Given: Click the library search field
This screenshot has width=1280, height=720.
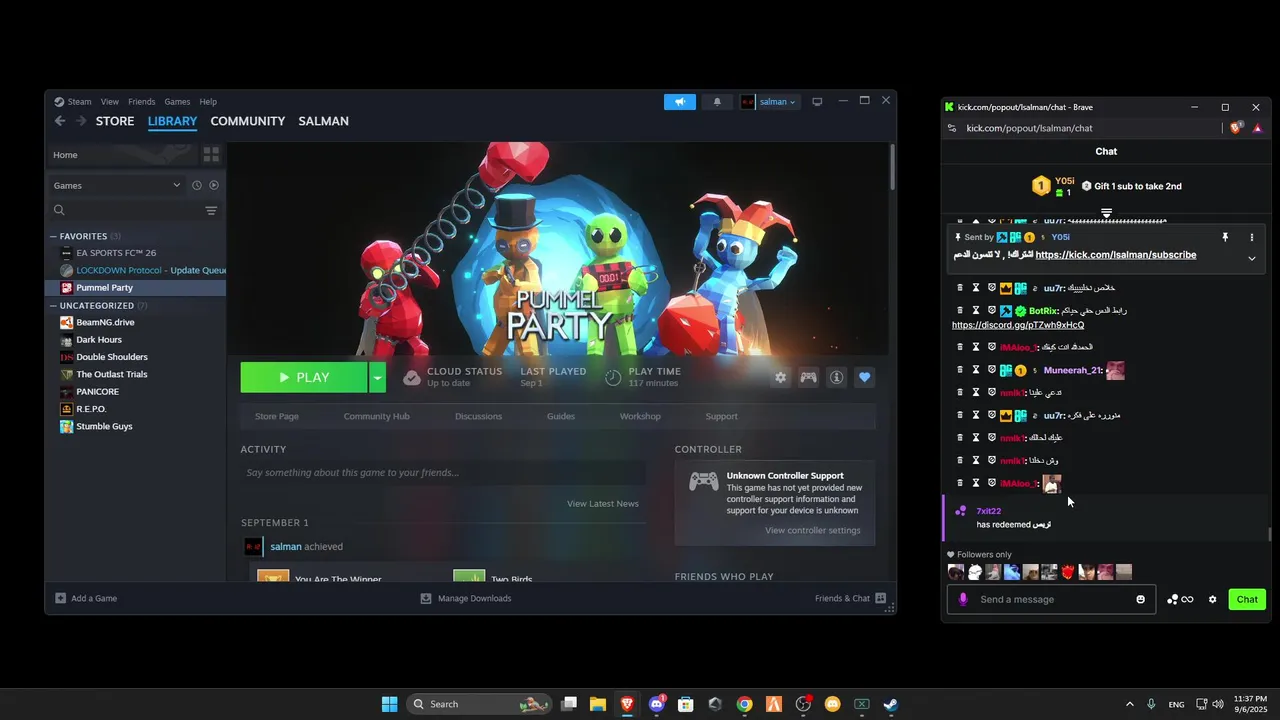Looking at the screenshot, I should pos(125,210).
